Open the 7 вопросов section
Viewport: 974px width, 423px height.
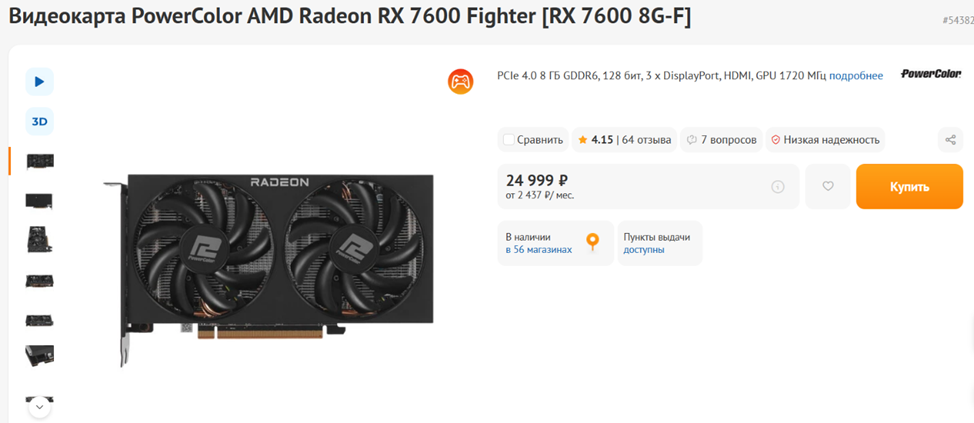pyautogui.click(x=721, y=140)
